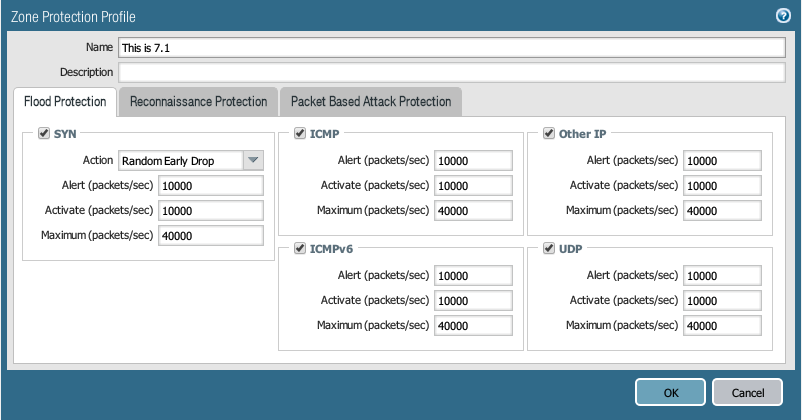The height and width of the screenshot is (420, 802).
Task: Click into the Name text field
Action: pos(450,47)
